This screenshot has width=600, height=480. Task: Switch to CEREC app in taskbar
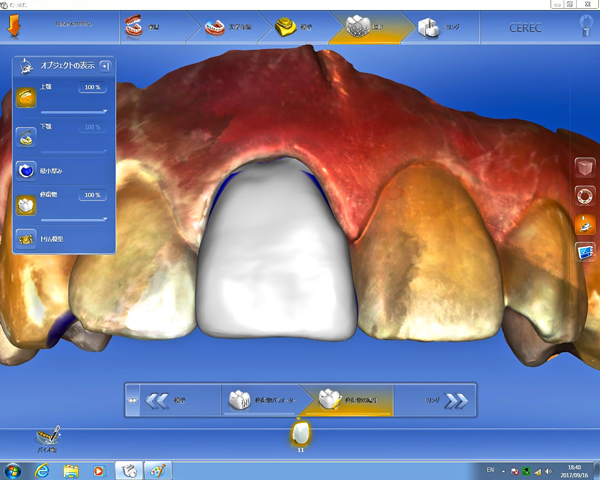129,471
